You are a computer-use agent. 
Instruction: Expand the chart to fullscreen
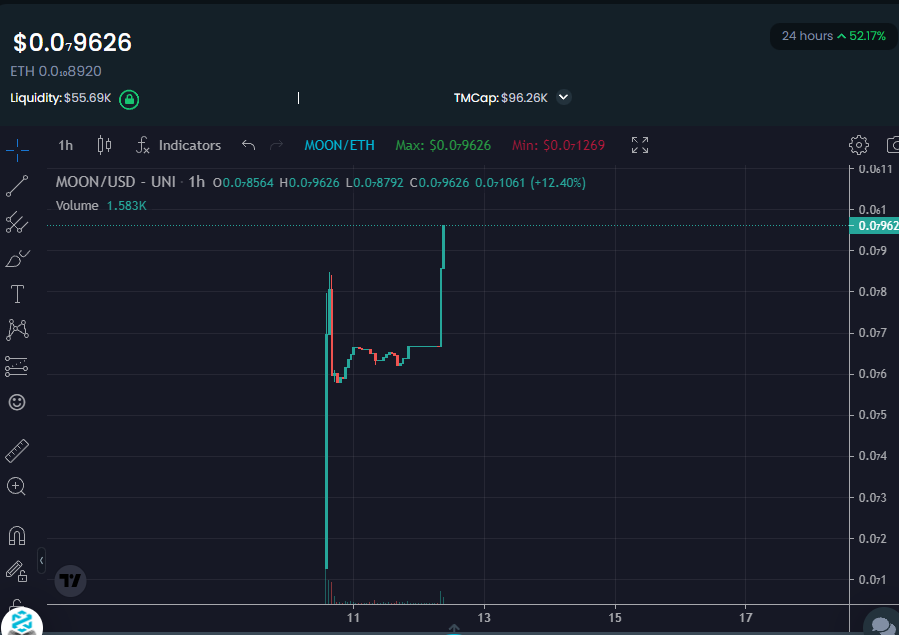640,145
